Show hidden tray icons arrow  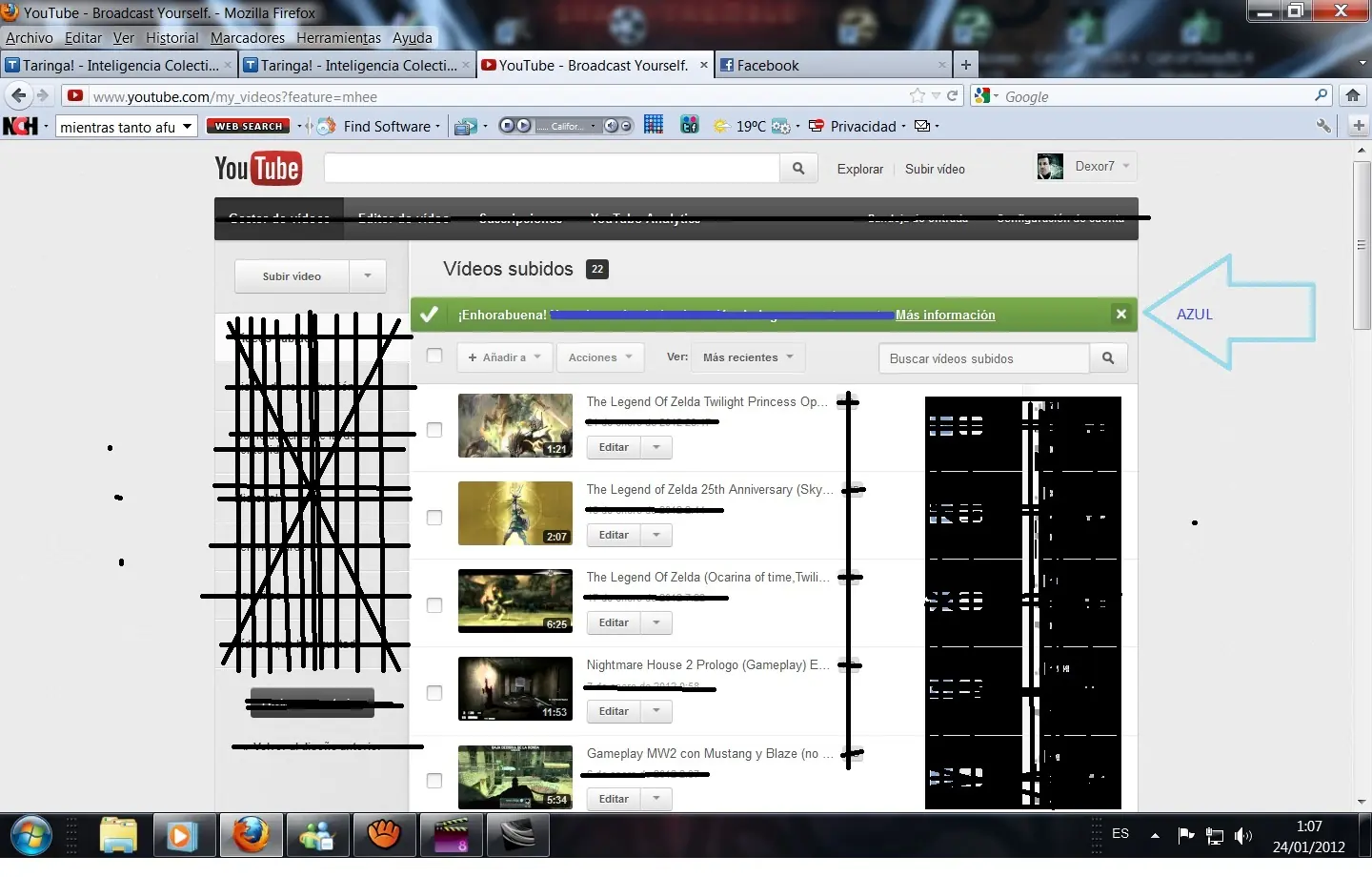1155,836
